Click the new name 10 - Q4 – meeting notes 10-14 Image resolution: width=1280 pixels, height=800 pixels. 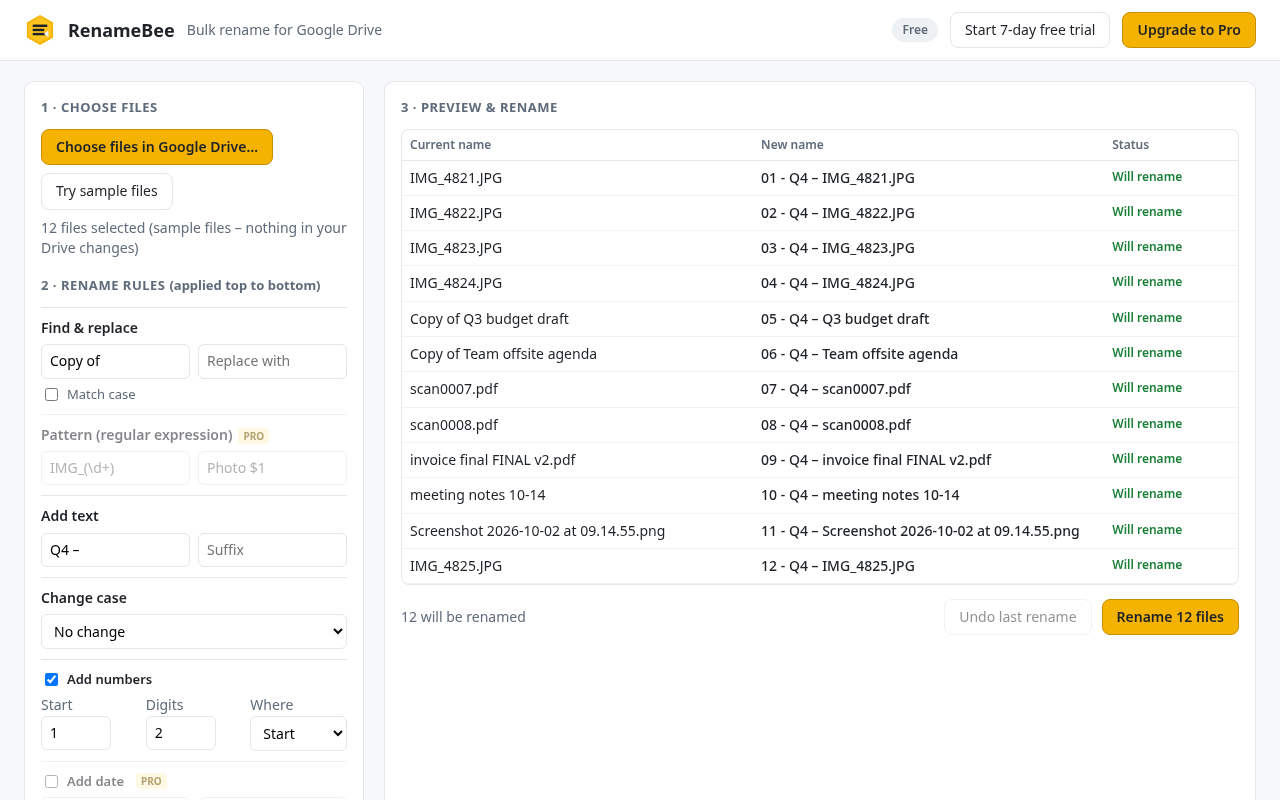pos(860,495)
